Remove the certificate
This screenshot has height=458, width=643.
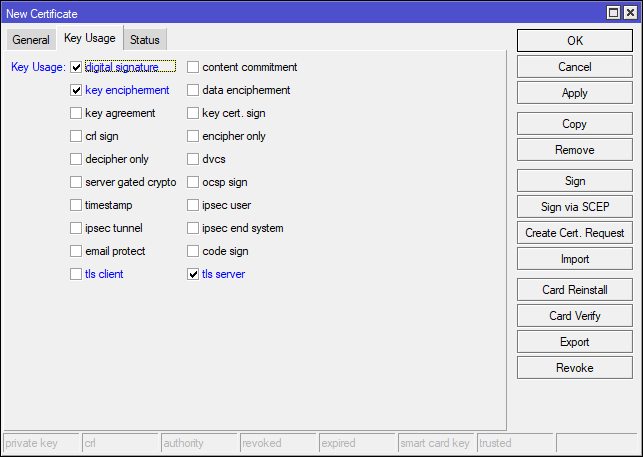pos(575,150)
